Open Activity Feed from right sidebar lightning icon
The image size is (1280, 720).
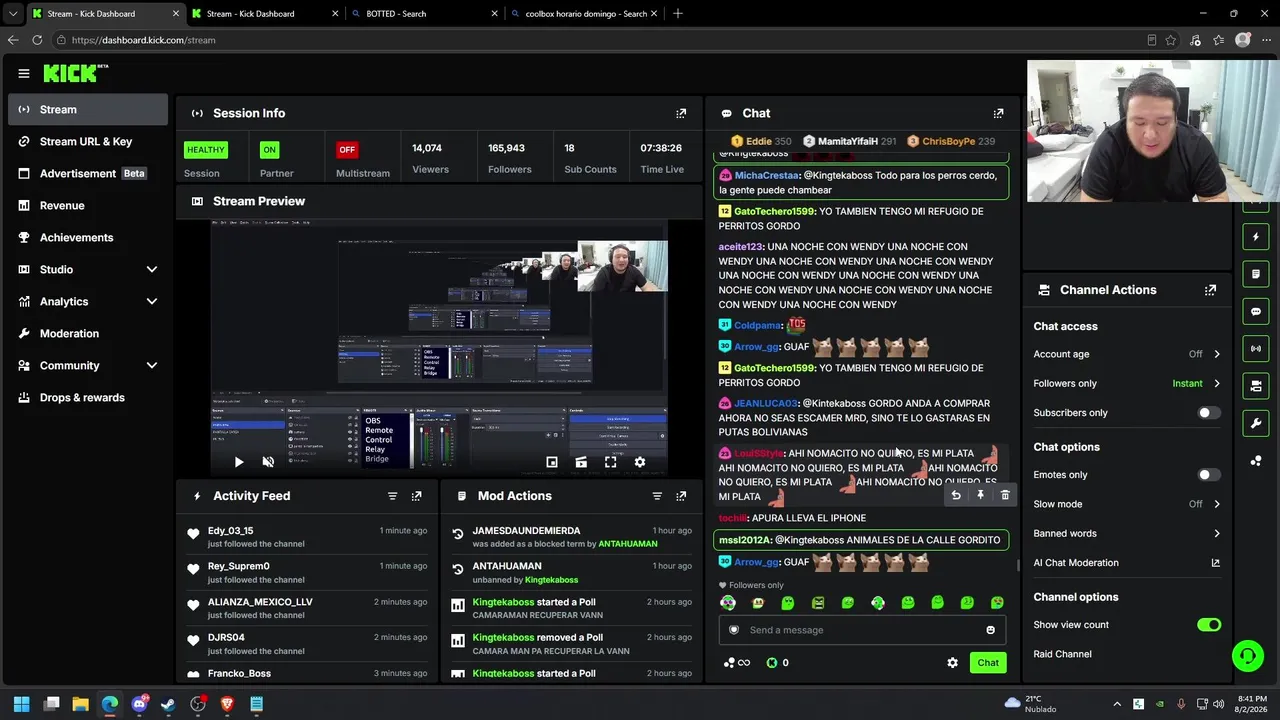coord(1256,237)
